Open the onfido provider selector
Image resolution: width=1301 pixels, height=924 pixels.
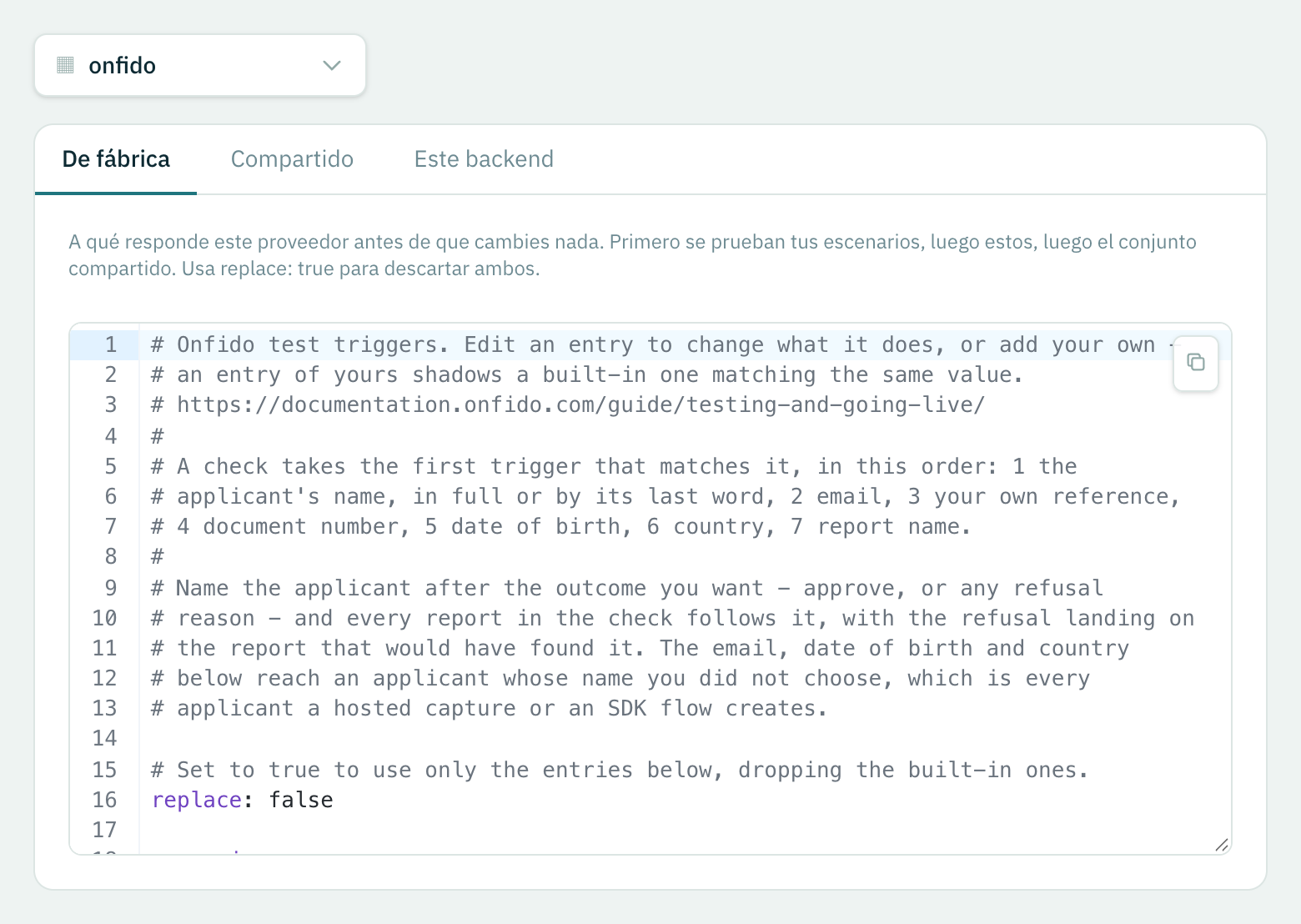tap(200, 65)
